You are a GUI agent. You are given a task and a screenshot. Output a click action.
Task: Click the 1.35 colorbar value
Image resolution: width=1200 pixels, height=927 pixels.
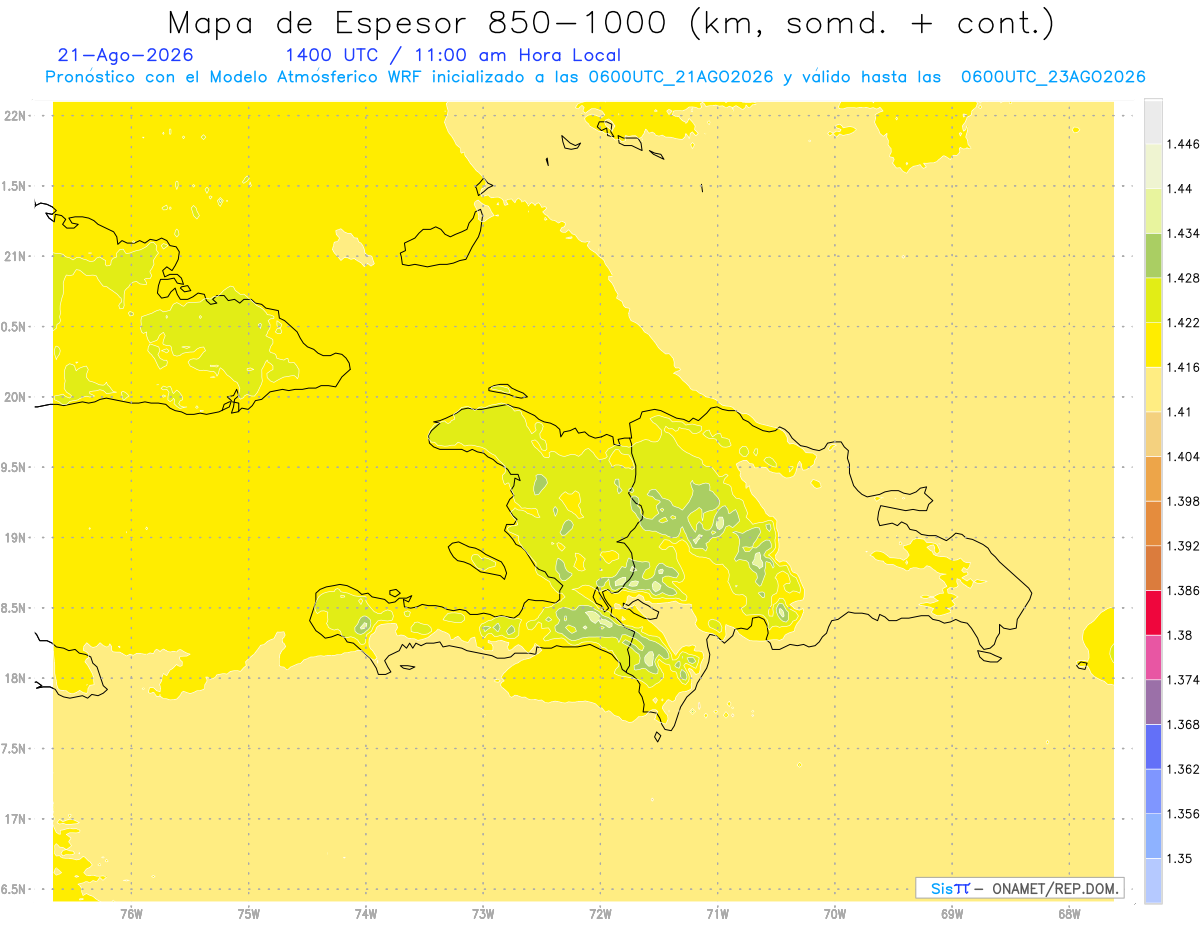(x=1180, y=858)
